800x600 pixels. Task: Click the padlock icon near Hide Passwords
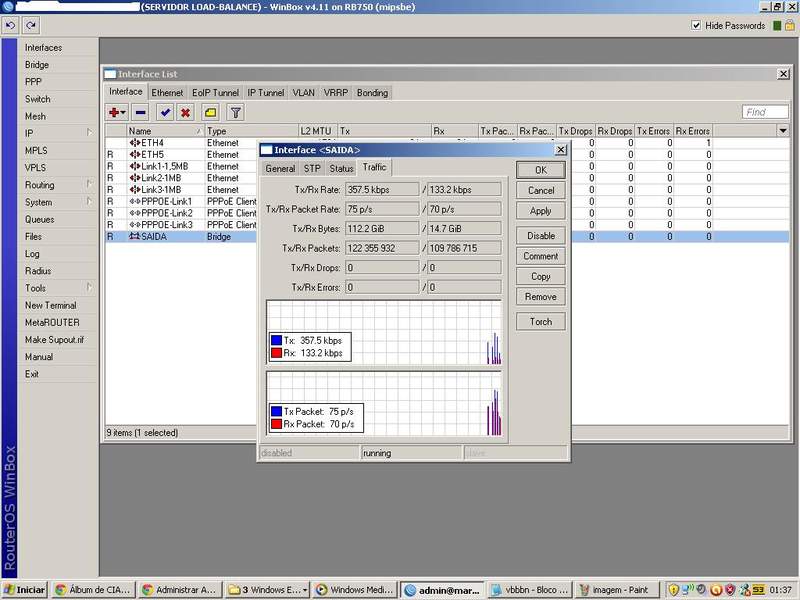pos(790,25)
